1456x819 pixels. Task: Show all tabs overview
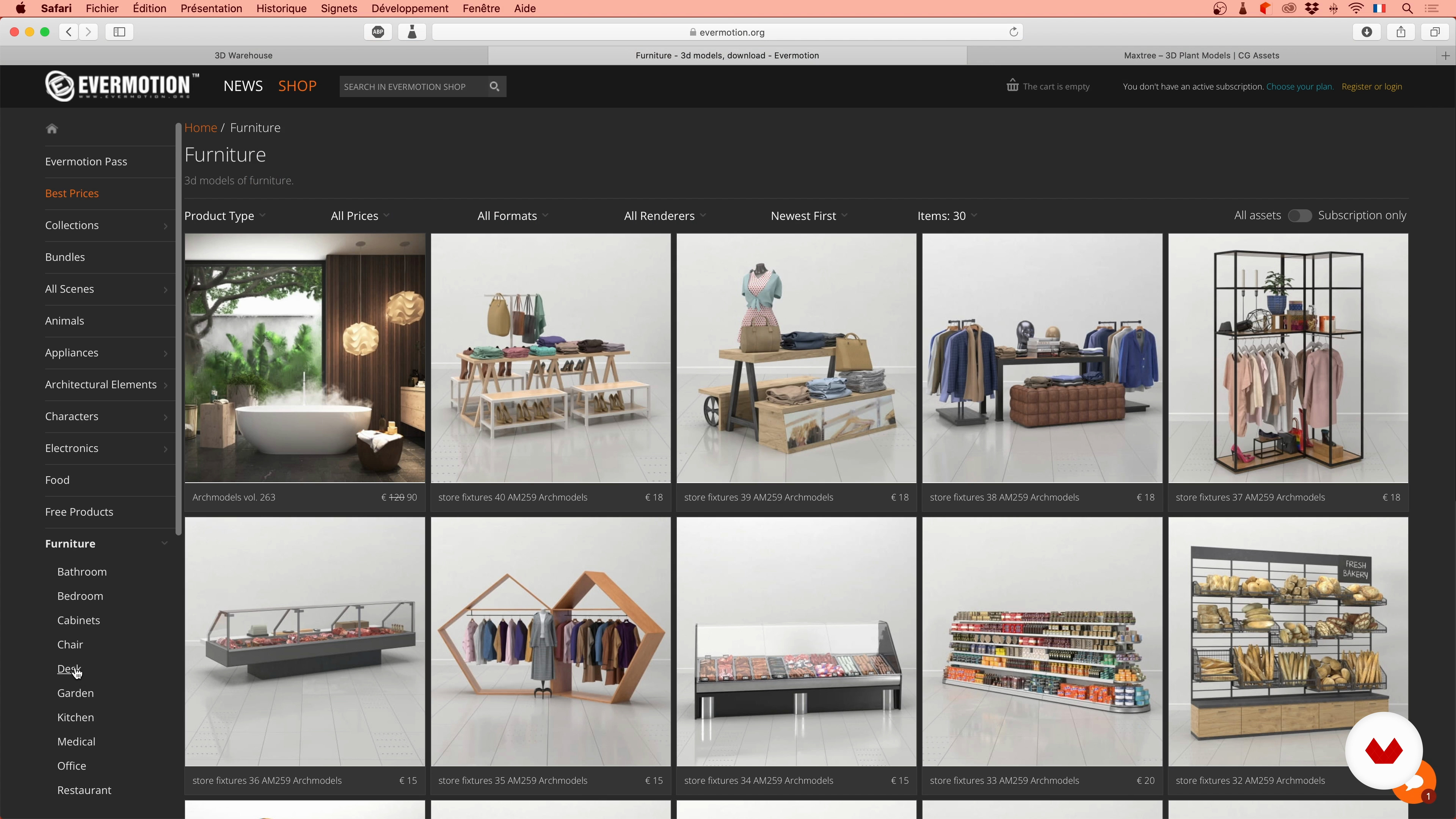pyautogui.click(x=1434, y=31)
